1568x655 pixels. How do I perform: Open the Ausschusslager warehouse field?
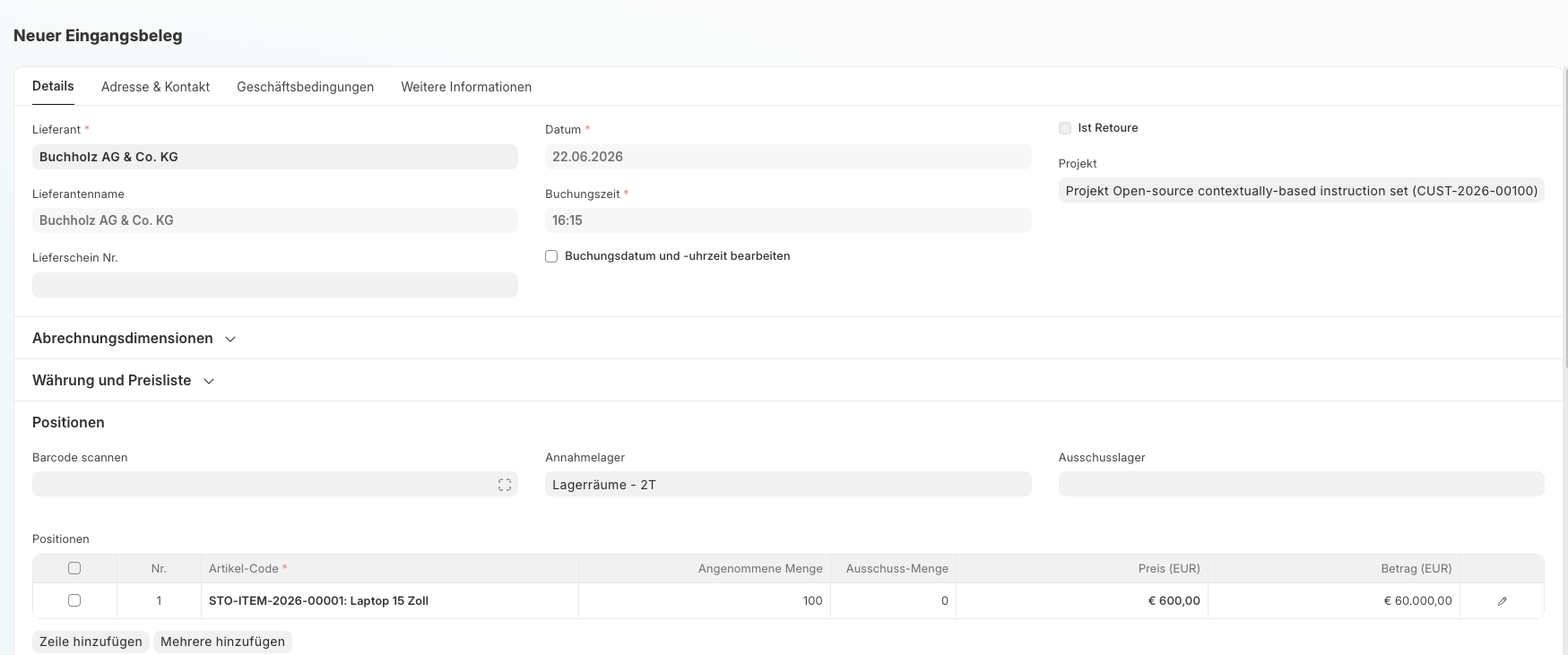point(1301,485)
